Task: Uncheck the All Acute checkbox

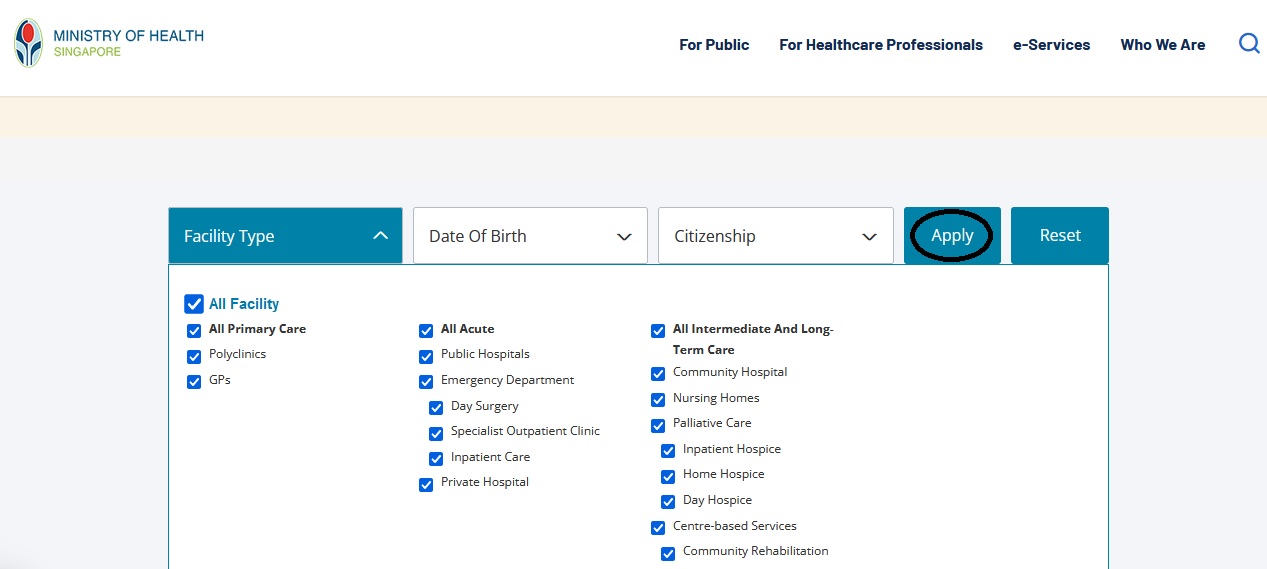Action: point(426,331)
